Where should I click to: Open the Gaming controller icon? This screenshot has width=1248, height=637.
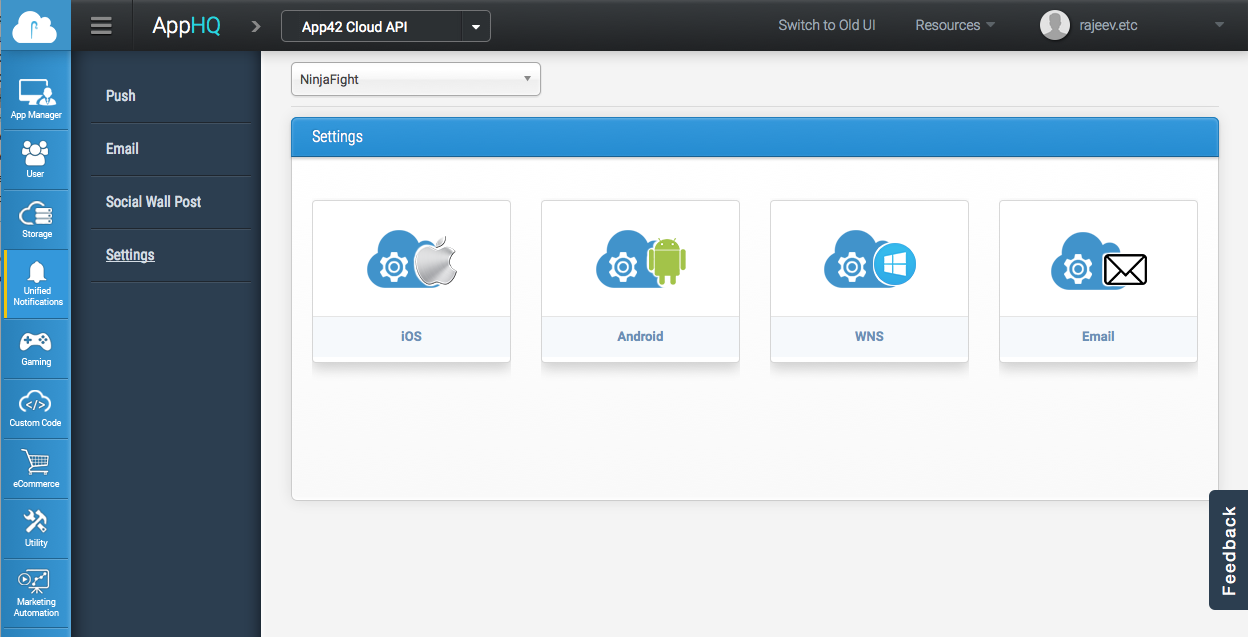point(36,347)
